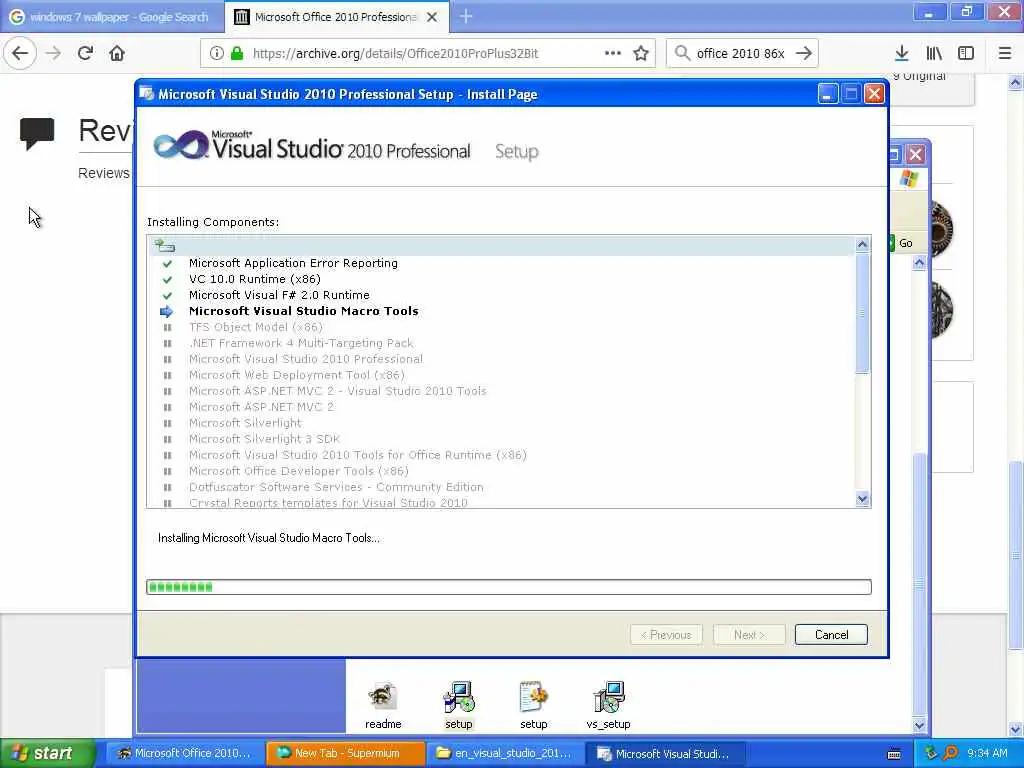Screen dimensions: 1024x768
Task: Select Microsoft Silverlight 3 SDK row
Action: pos(264,439)
